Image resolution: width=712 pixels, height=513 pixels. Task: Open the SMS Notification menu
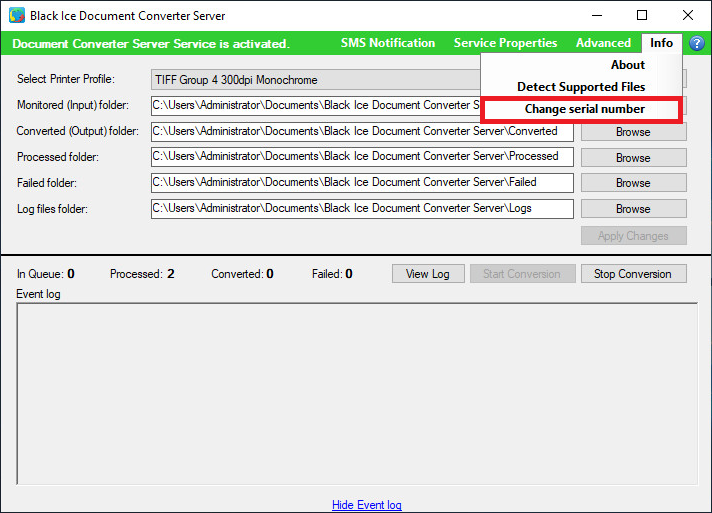coord(388,43)
